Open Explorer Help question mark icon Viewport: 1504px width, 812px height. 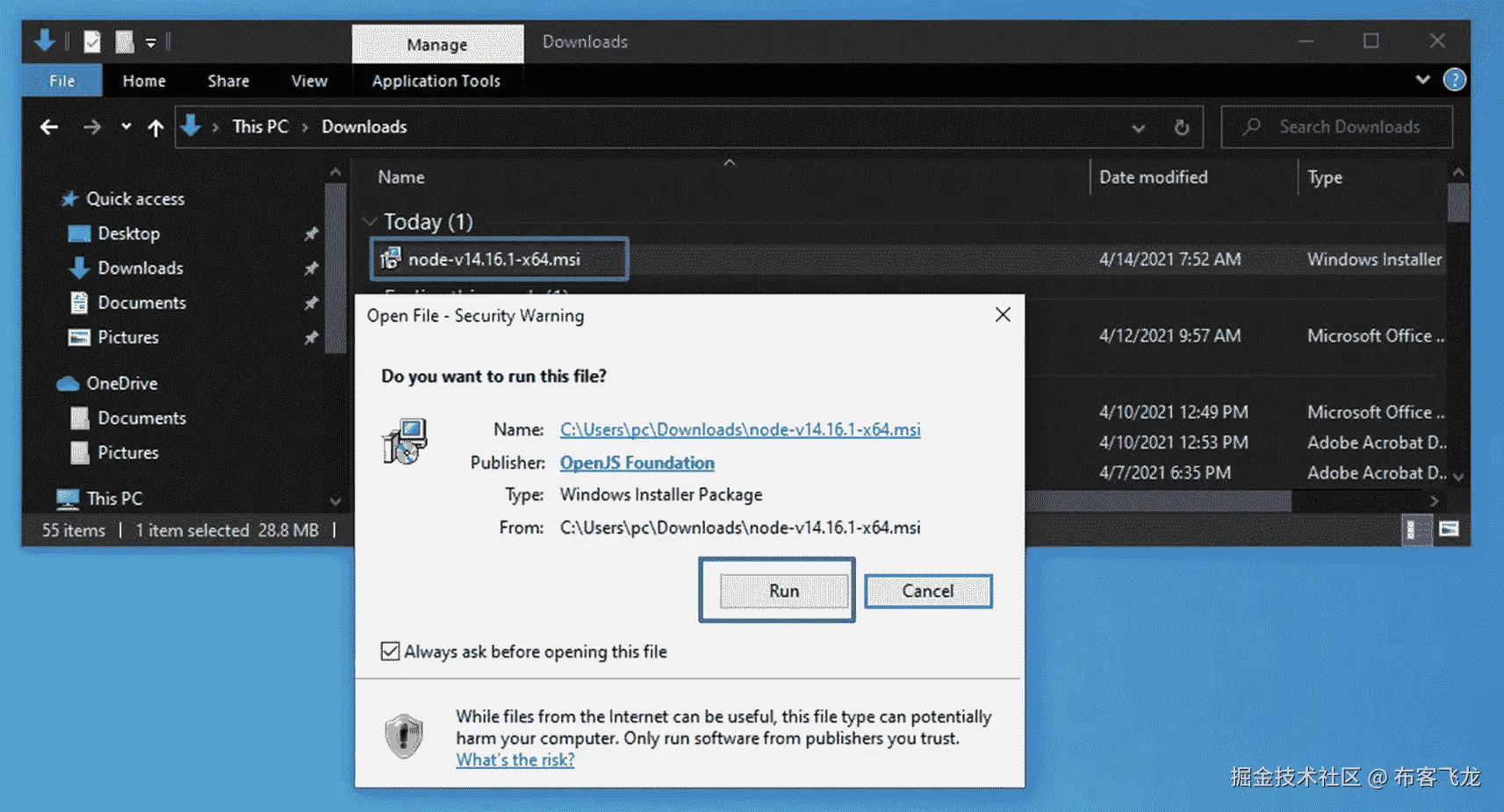click(1455, 80)
